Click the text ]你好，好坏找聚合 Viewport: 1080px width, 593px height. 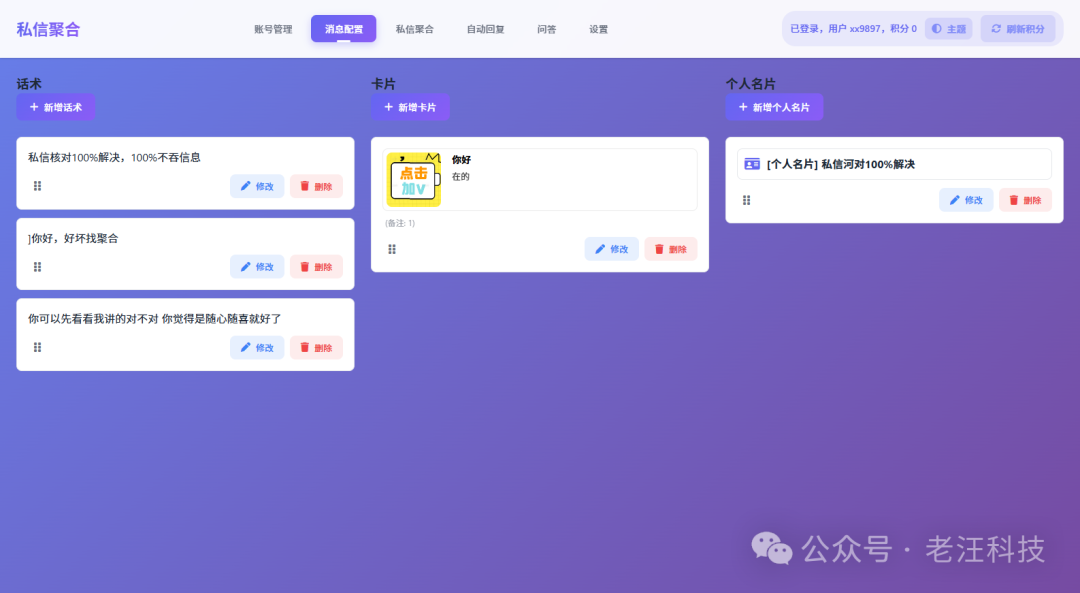[x=73, y=238]
